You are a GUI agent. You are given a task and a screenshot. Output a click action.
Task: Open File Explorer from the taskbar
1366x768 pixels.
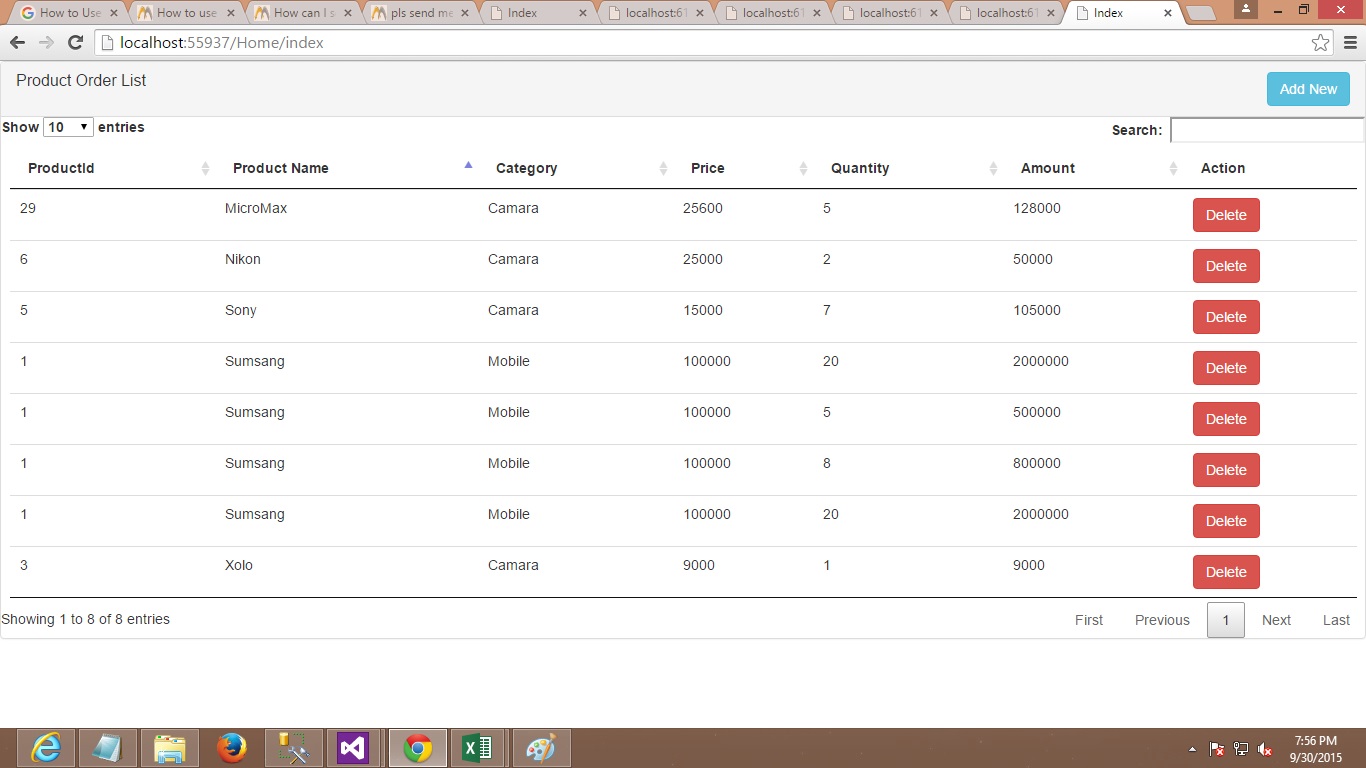pyautogui.click(x=170, y=748)
